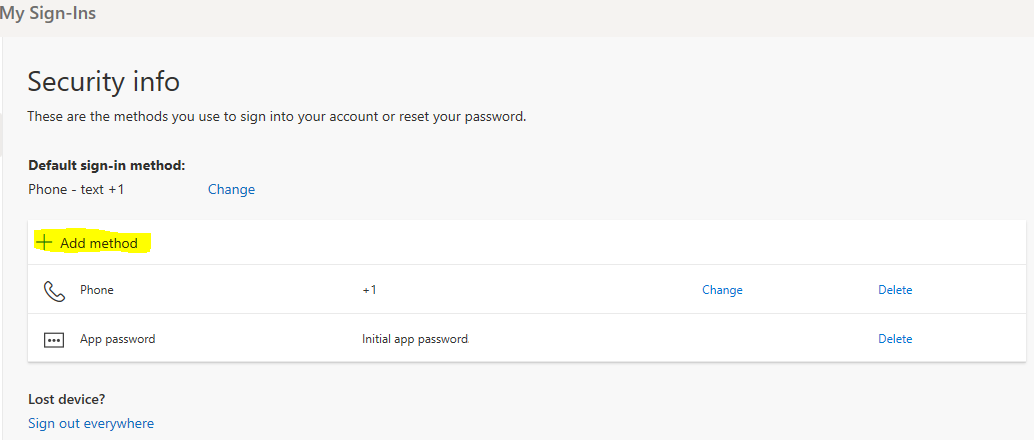1034x440 pixels.
Task: Click the Lost device? label
Action: coord(67,399)
